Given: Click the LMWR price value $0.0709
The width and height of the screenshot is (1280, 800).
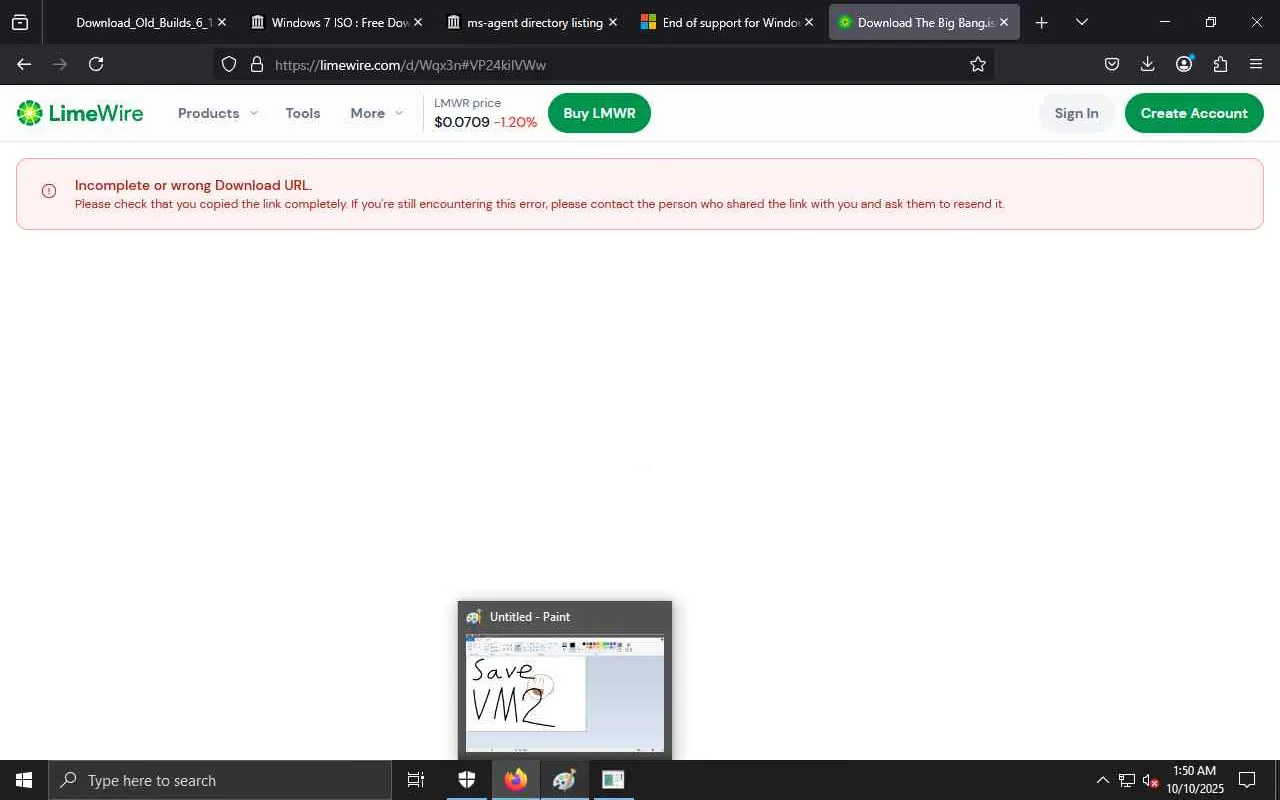Looking at the screenshot, I should [462, 122].
